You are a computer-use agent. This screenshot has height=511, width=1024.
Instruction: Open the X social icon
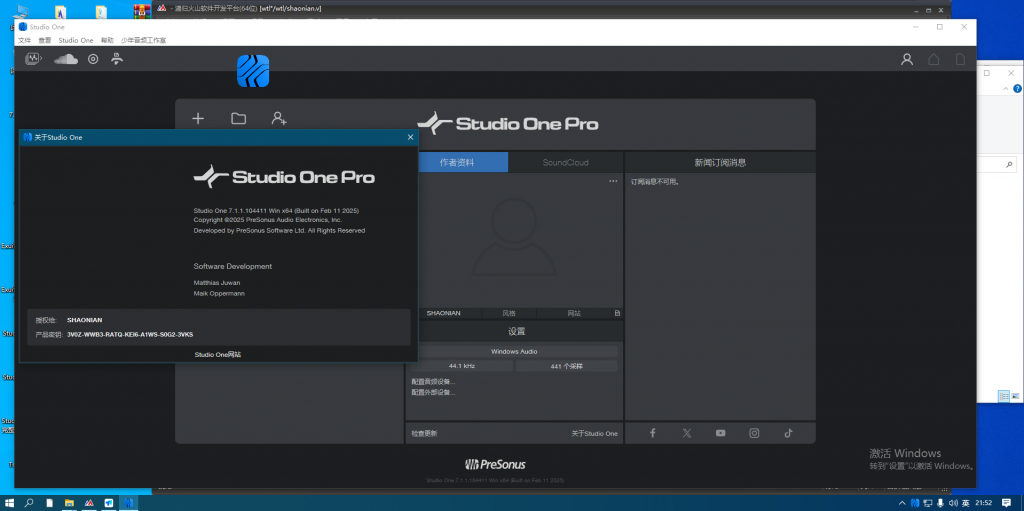(x=686, y=433)
